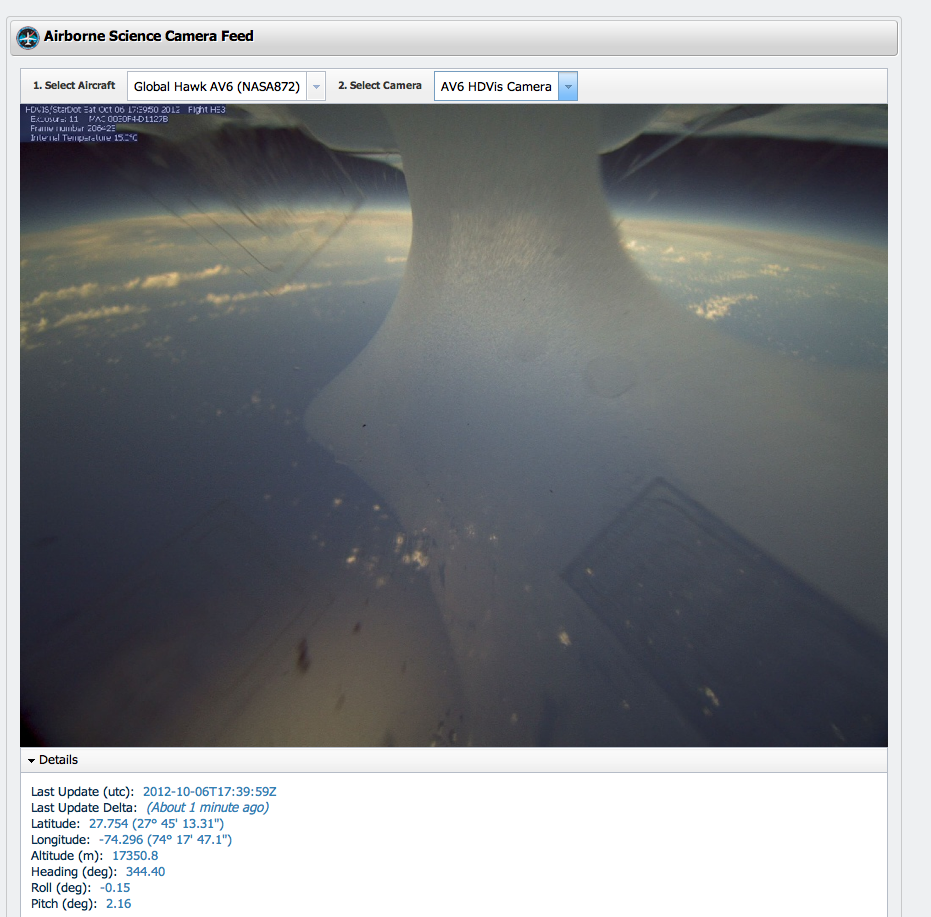Open the aircraft dropdown arrow
The width and height of the screenshot is (931, 917).
pyautogui.click(x=316, y=87)
